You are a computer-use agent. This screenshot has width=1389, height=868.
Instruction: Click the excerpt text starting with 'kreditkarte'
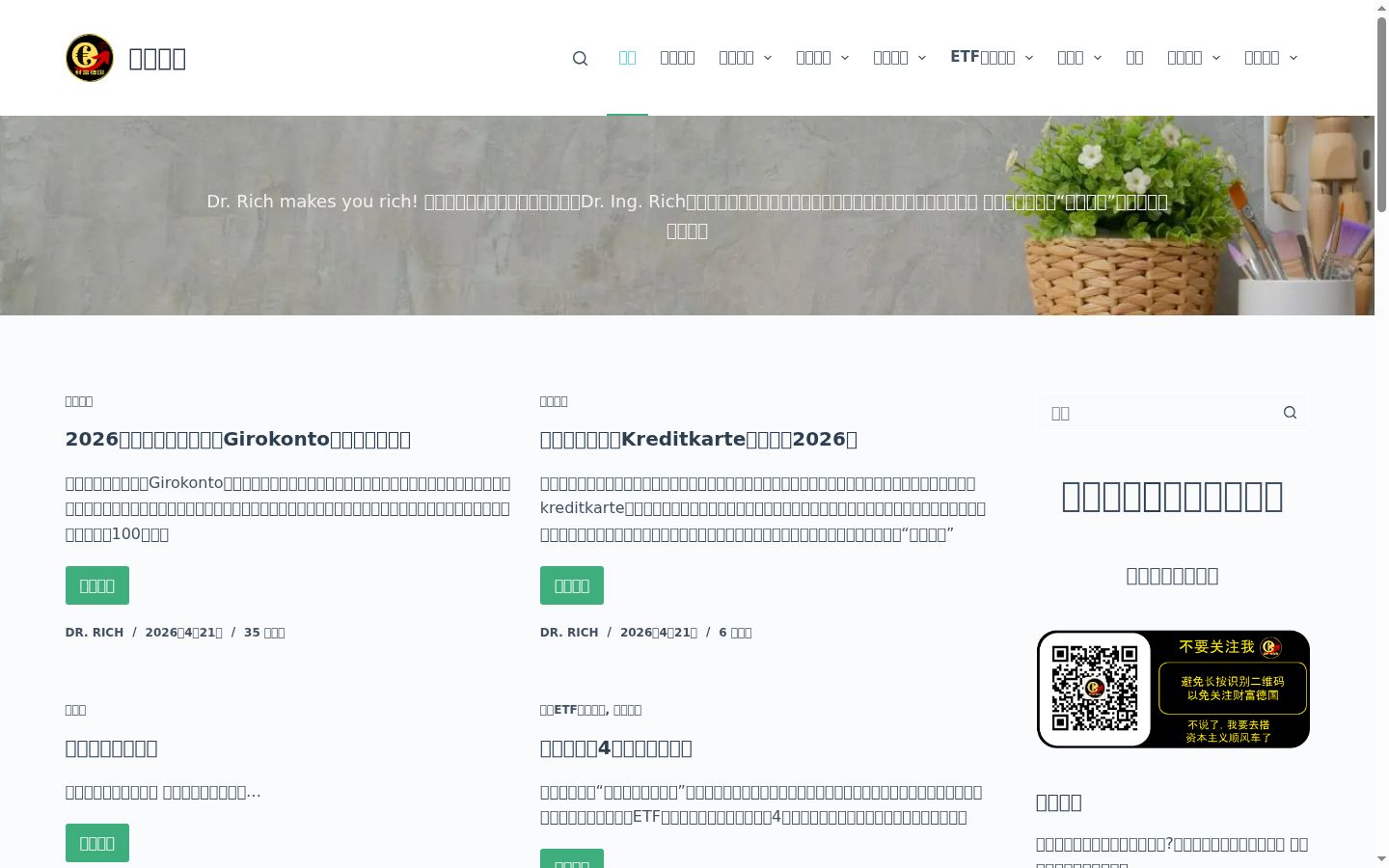point(763,508)
